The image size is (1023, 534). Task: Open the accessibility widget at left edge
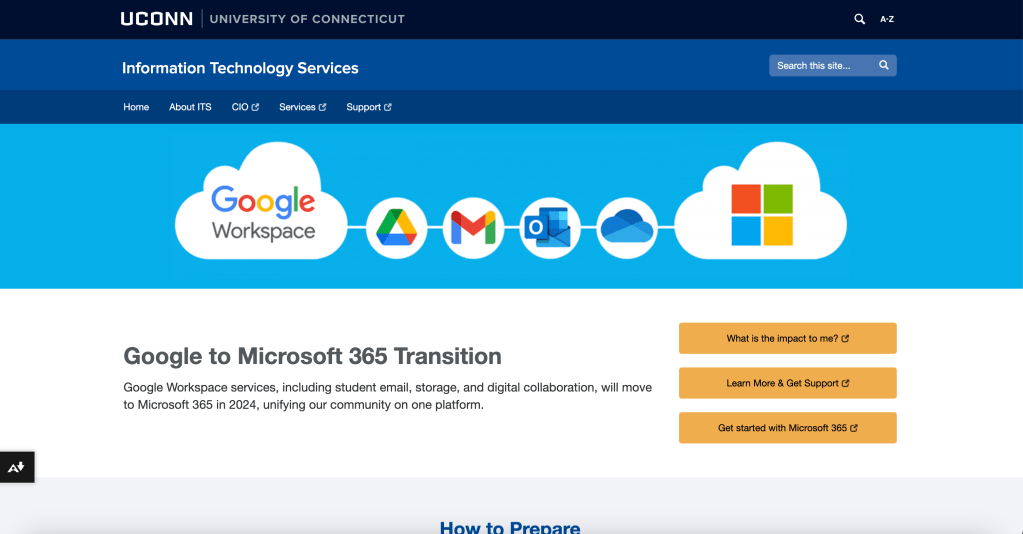[x=17, y=467]
